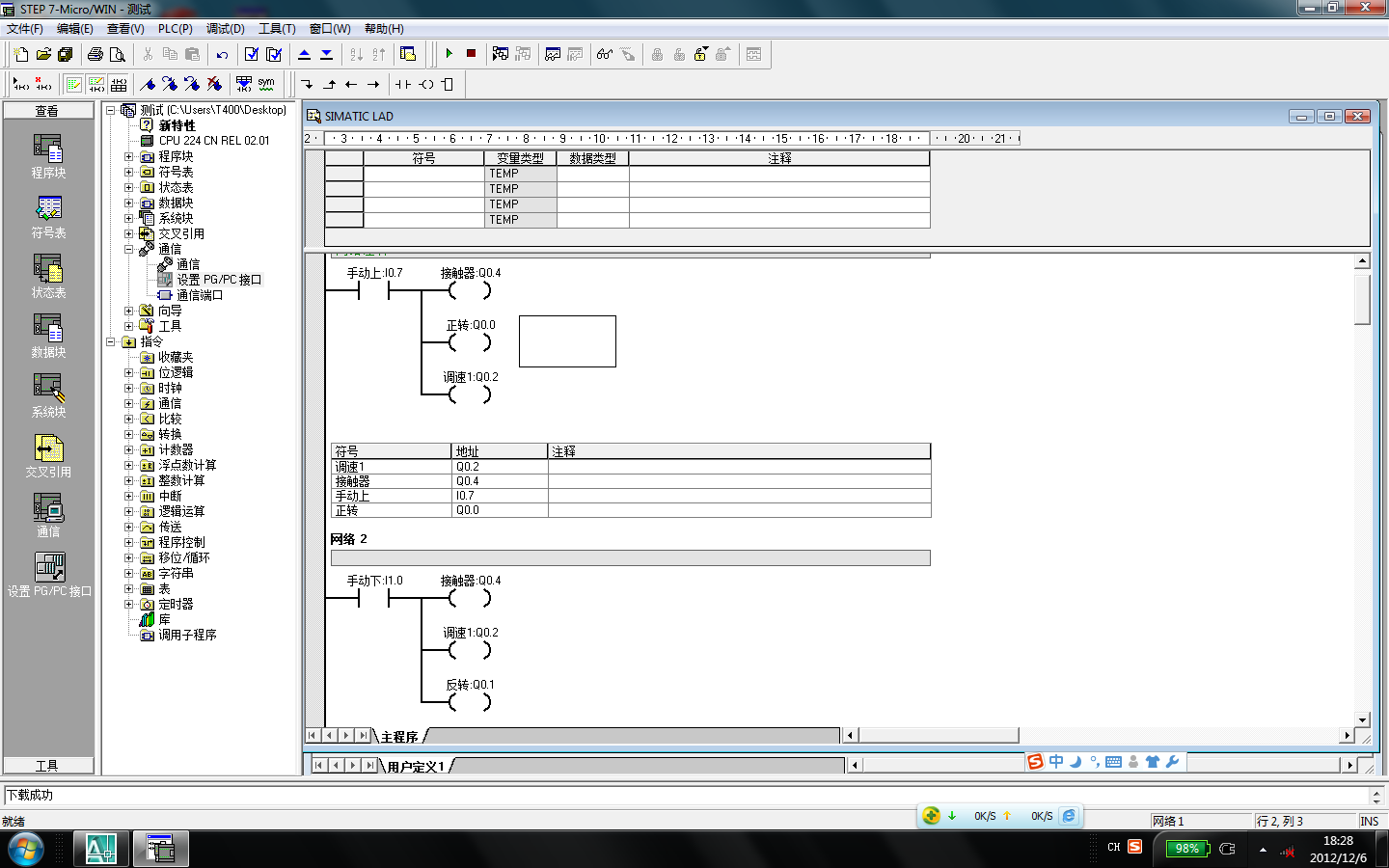
Task: Click the sym symbolic addressing icon
Action: coord(266,84)
